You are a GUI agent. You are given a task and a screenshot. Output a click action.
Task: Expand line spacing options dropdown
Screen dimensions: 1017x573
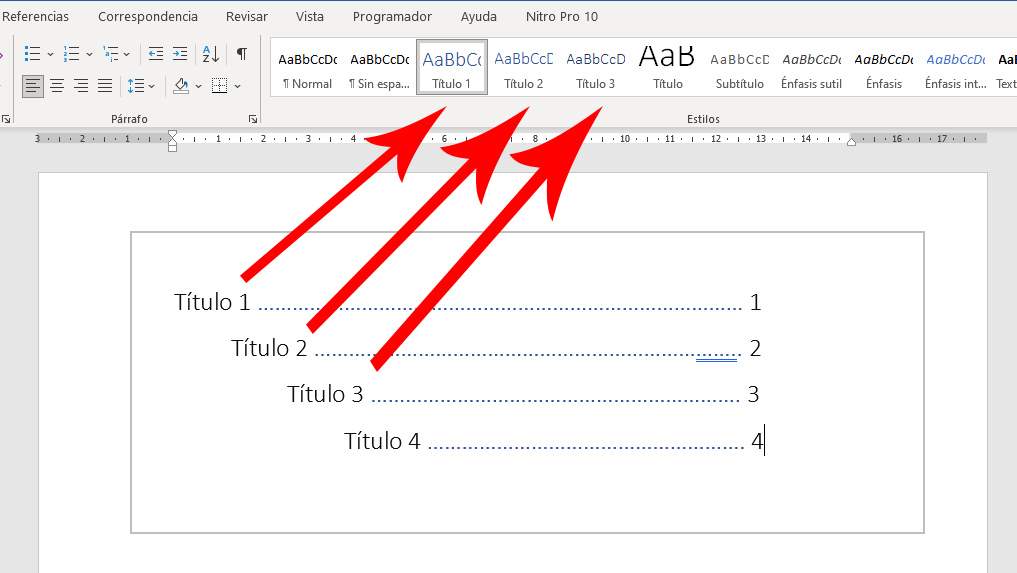tap(152, 86)
